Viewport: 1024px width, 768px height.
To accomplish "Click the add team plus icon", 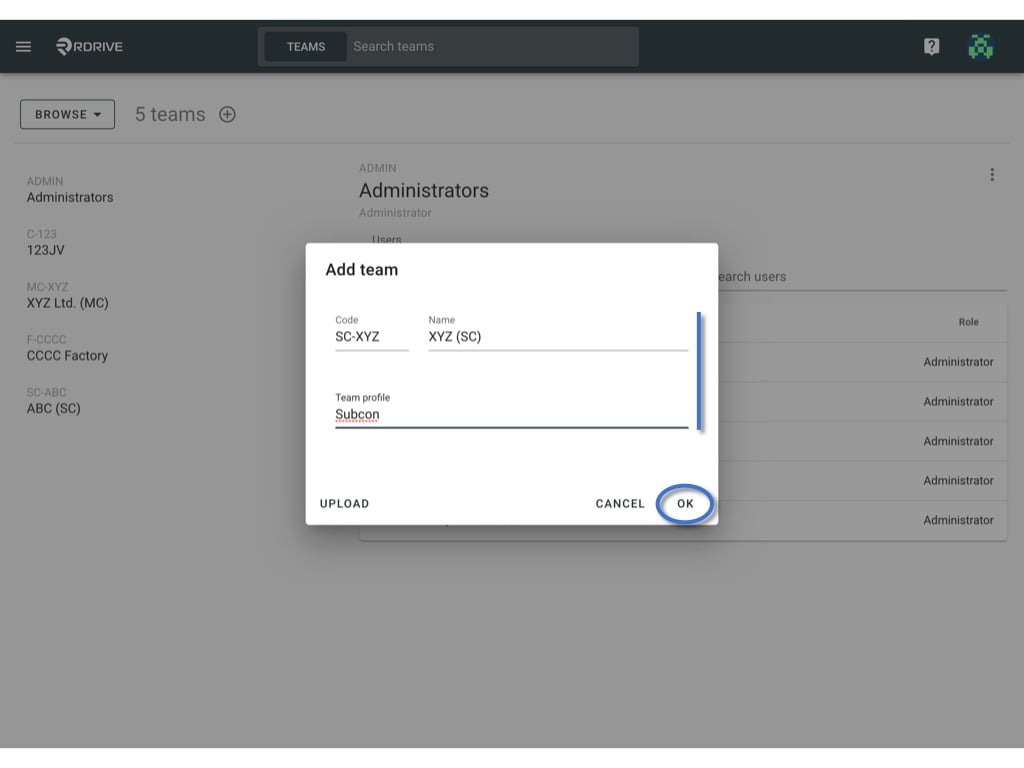I will tap(227, 114).
